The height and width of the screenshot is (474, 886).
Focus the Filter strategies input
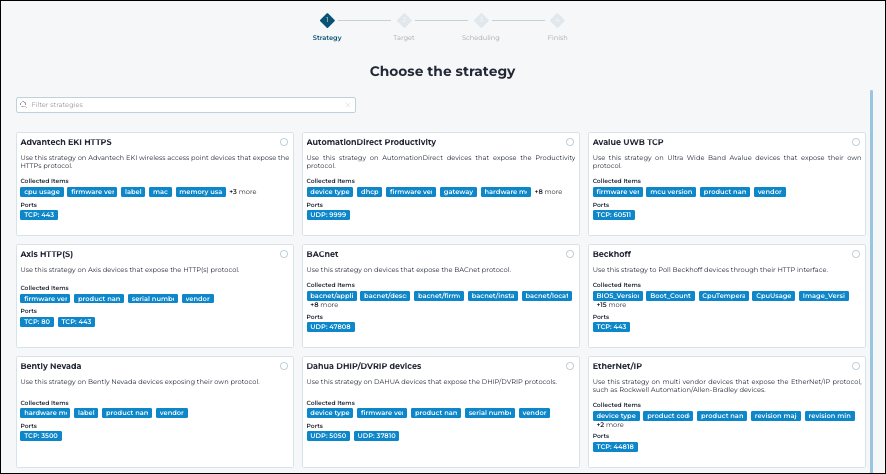tap(186, 105)
